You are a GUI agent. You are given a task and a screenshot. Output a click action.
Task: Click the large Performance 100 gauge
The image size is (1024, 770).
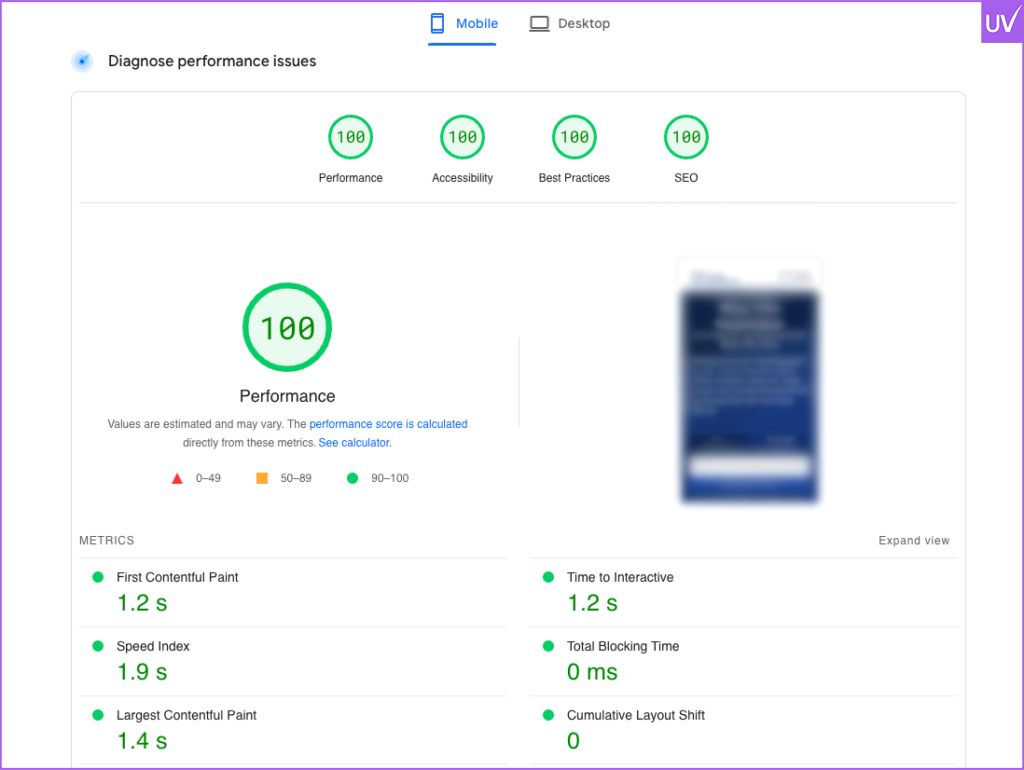(287, 328)
